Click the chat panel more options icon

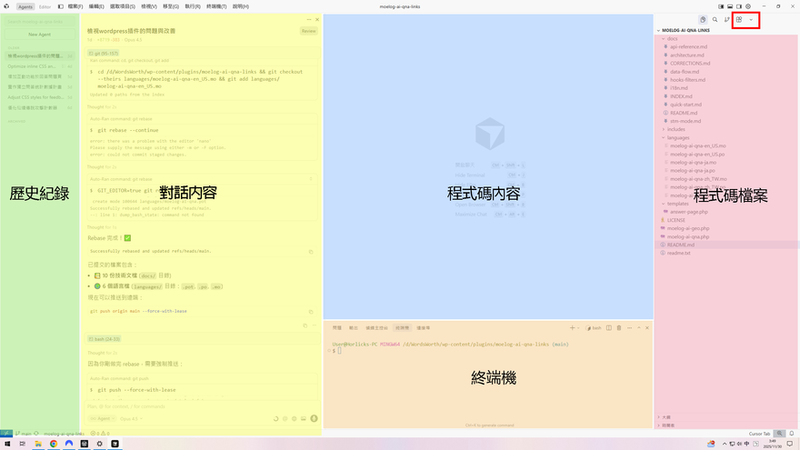click(309, 19)
